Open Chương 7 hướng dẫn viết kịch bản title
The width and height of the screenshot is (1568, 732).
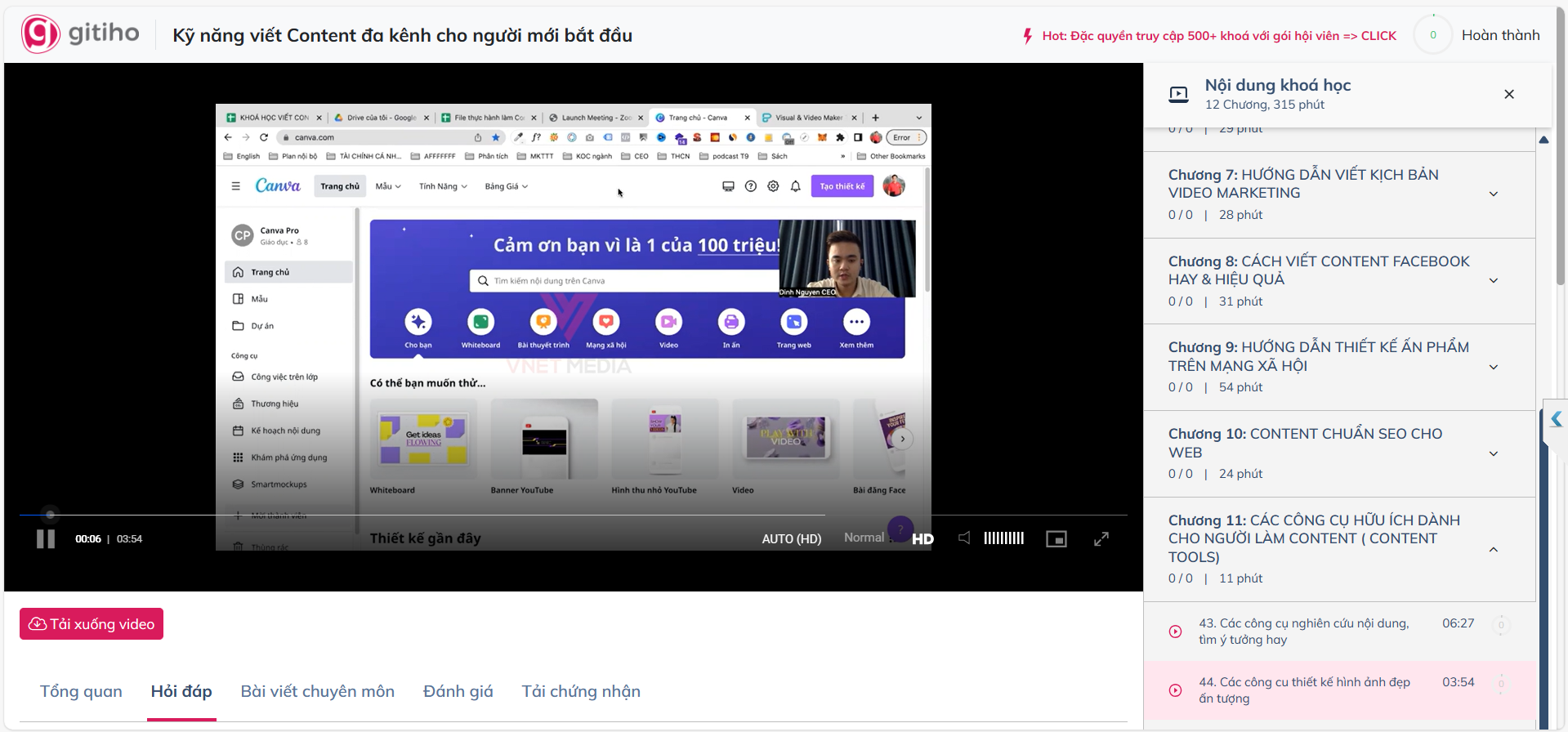click(x=1303, y=184)
